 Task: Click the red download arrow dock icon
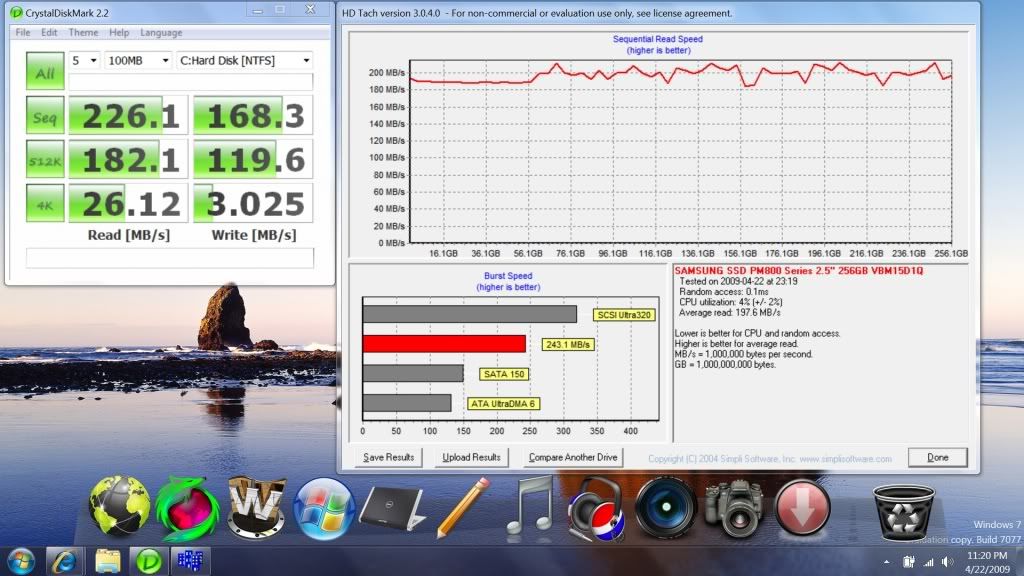(803, 508)
